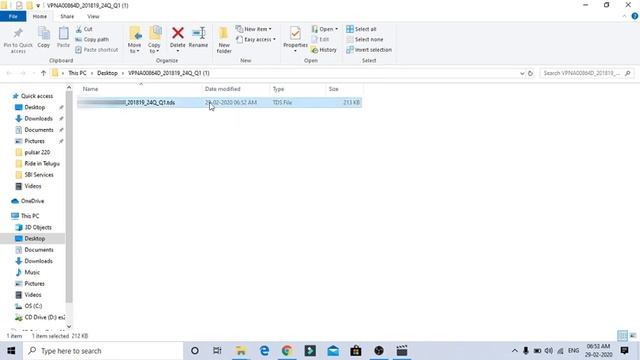Open the New item dropdown
Image resolution: width=640 pixels, height=360 pixels.
tap(253, 29)
